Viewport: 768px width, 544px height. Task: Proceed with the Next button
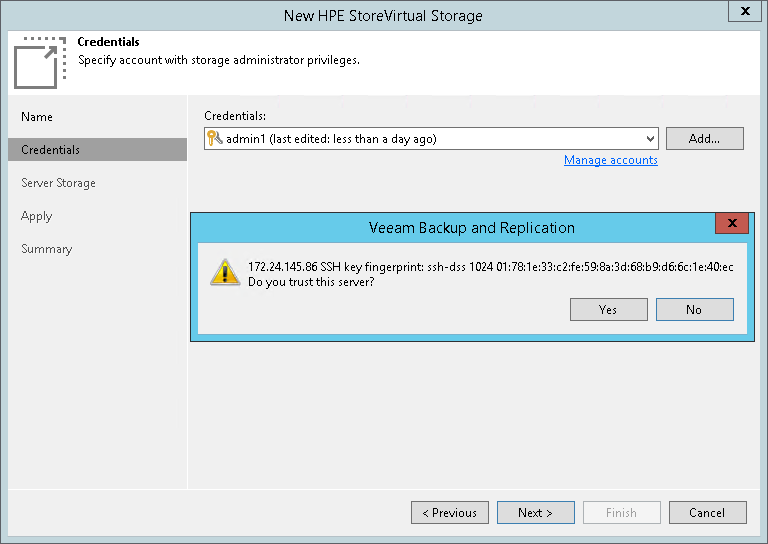click(x=535, y=513)
